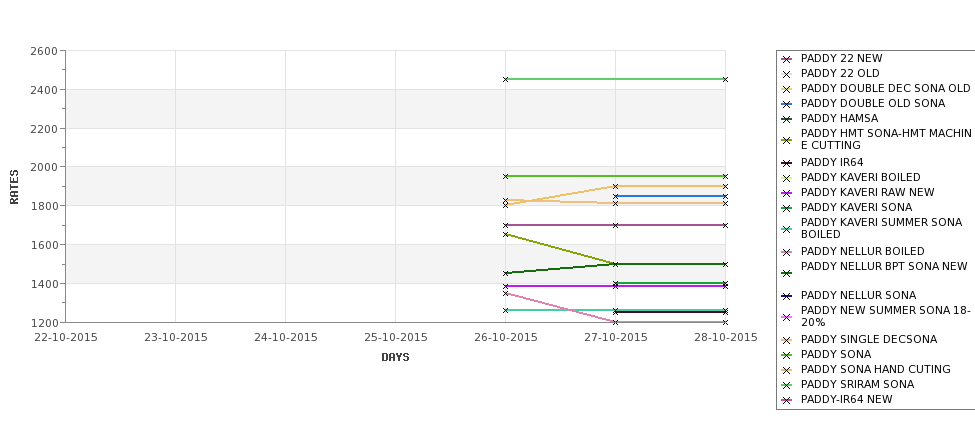Click the PADDY IR64 legend marker icon

tap(787, 164)
